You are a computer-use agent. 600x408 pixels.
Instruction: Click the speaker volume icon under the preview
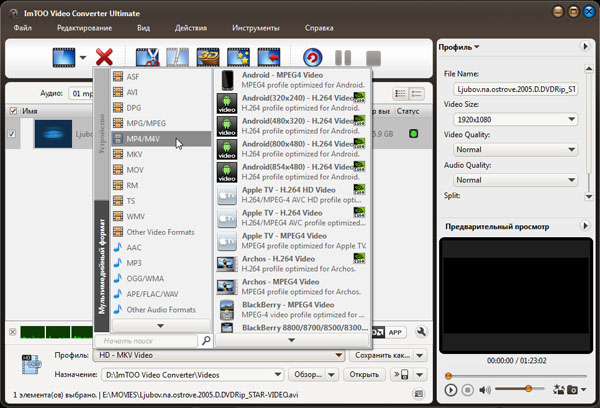(x=484, y=389)
